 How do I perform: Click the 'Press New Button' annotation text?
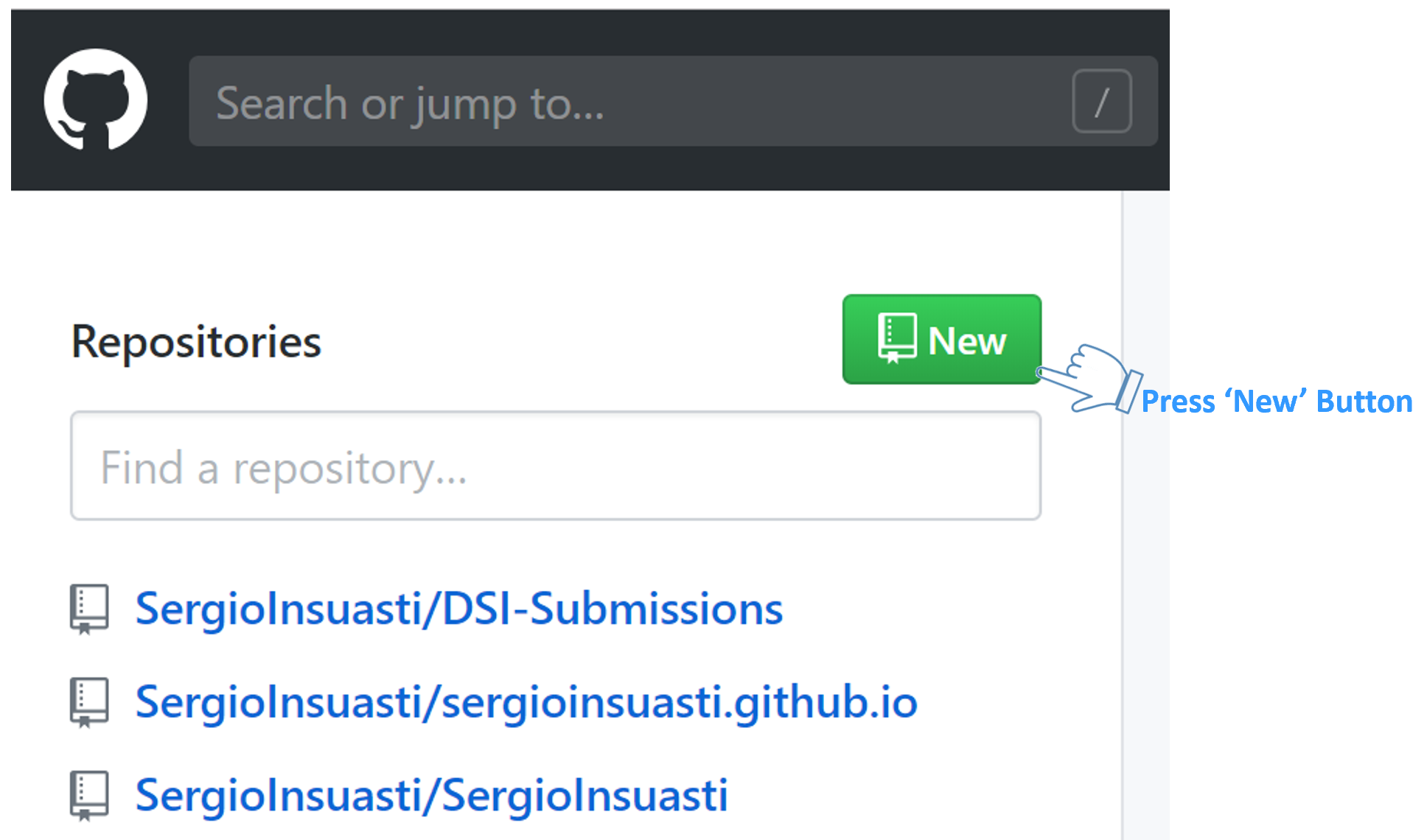pos(1277,402)
